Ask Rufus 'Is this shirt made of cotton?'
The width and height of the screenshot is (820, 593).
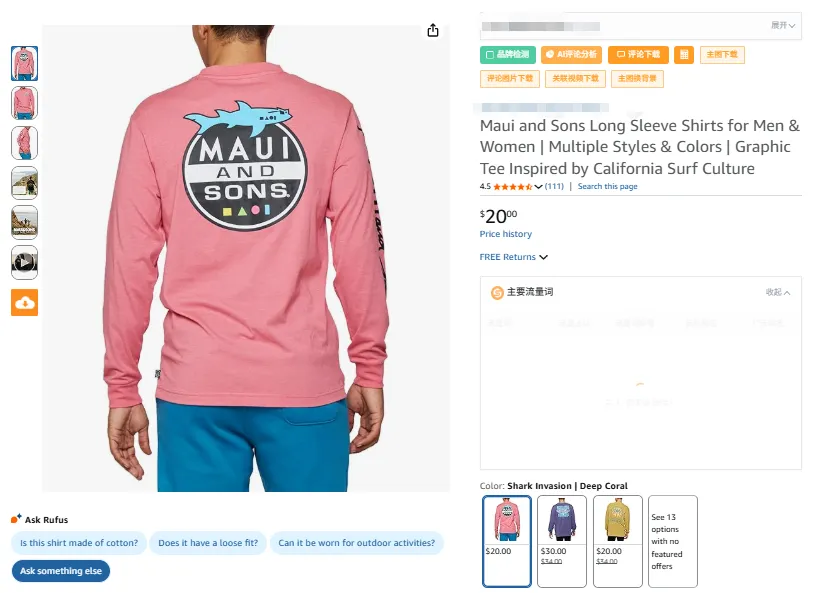pyautogui.click(x=80, y=543)
